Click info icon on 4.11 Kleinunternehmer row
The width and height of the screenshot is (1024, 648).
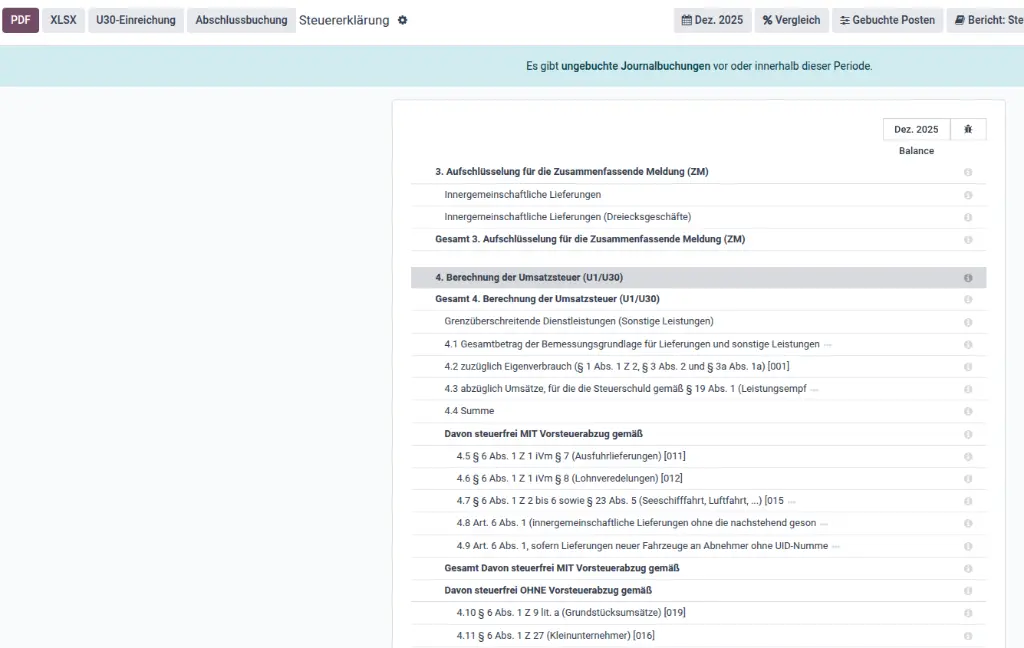968,636
